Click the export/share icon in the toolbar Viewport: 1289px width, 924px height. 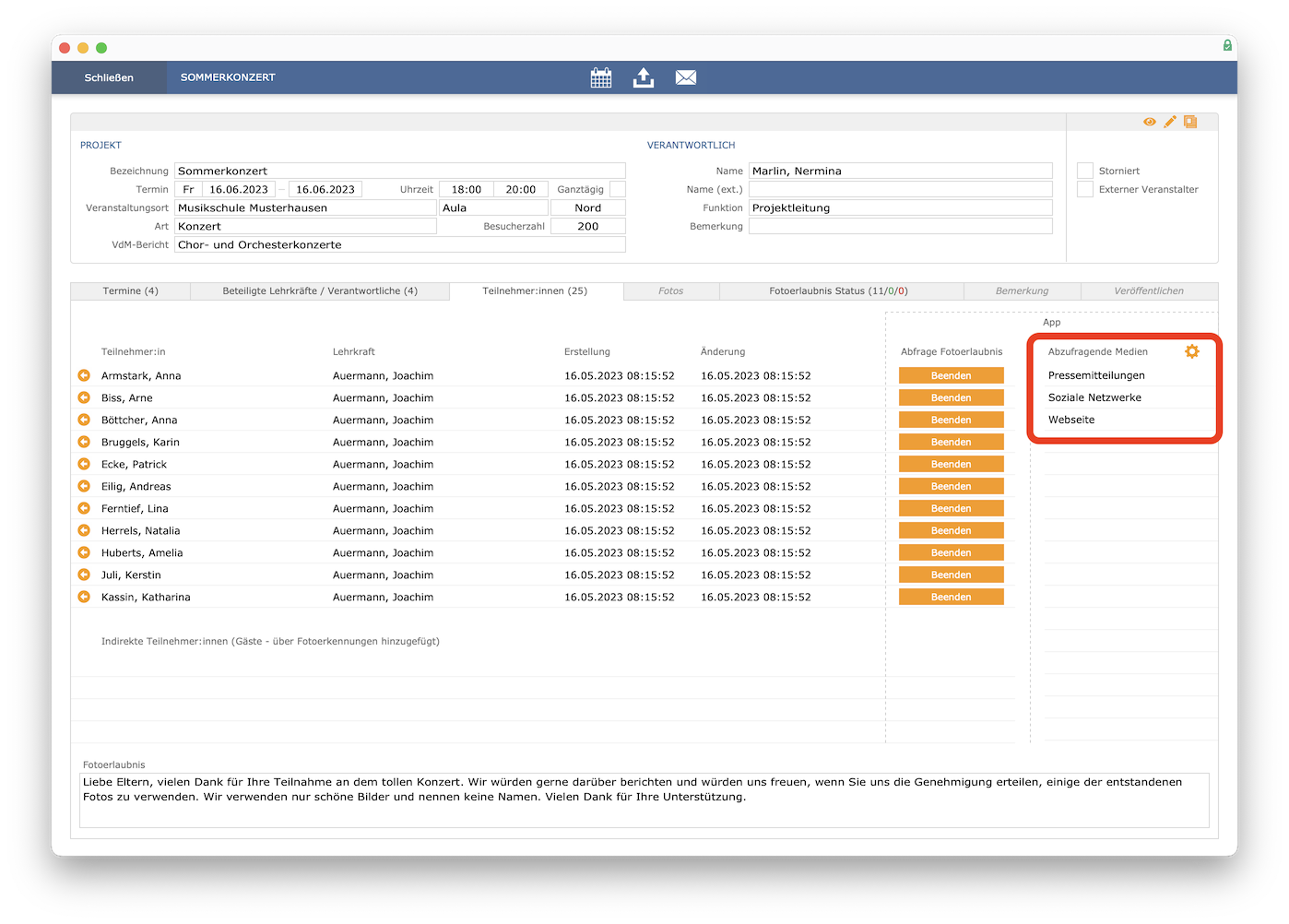[x=644, y=77]
